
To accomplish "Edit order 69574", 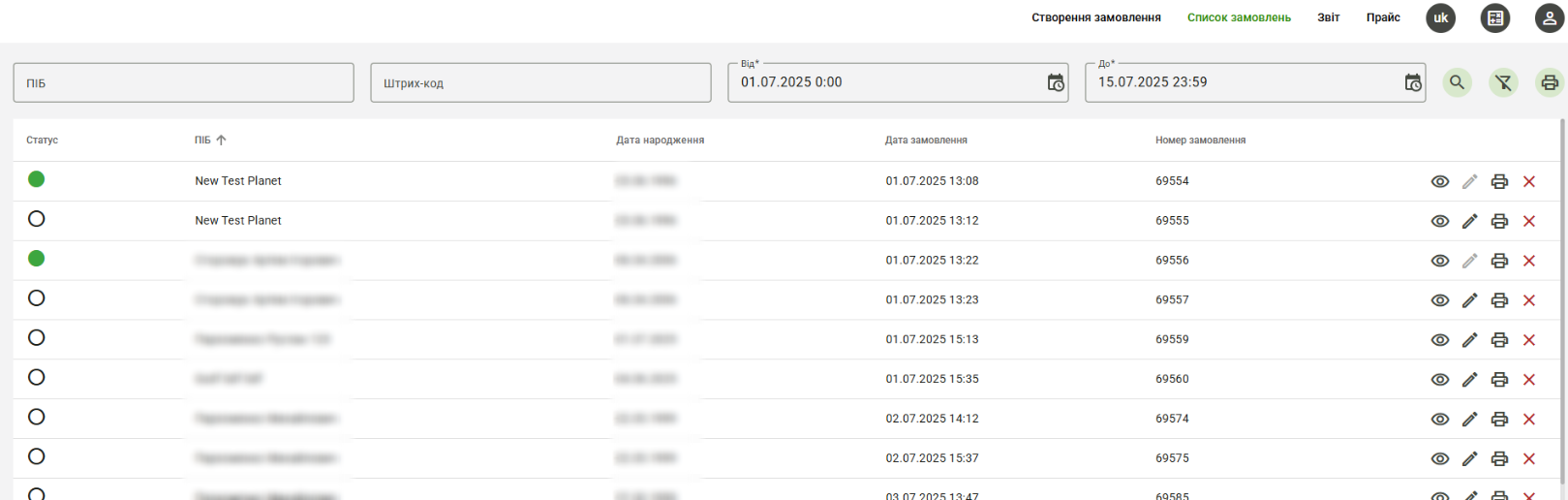I will 1469,420.
